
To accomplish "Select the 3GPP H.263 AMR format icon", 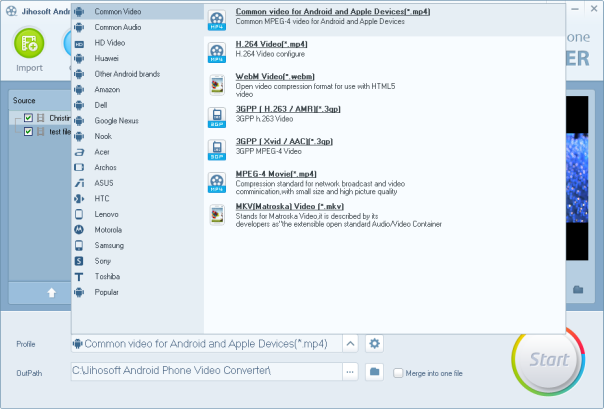I will coord(216,116).
